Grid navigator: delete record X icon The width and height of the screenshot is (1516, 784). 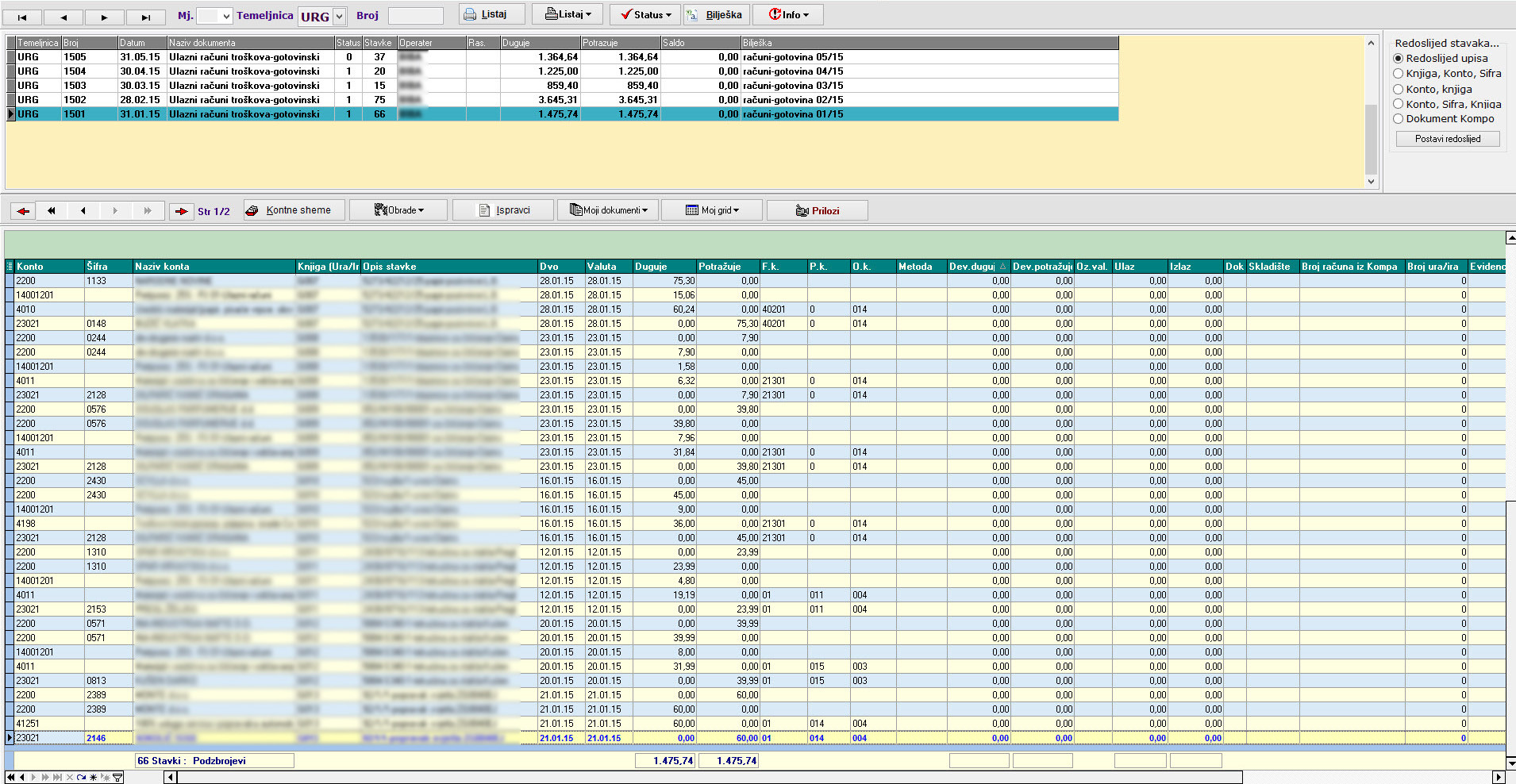point(69,778)
